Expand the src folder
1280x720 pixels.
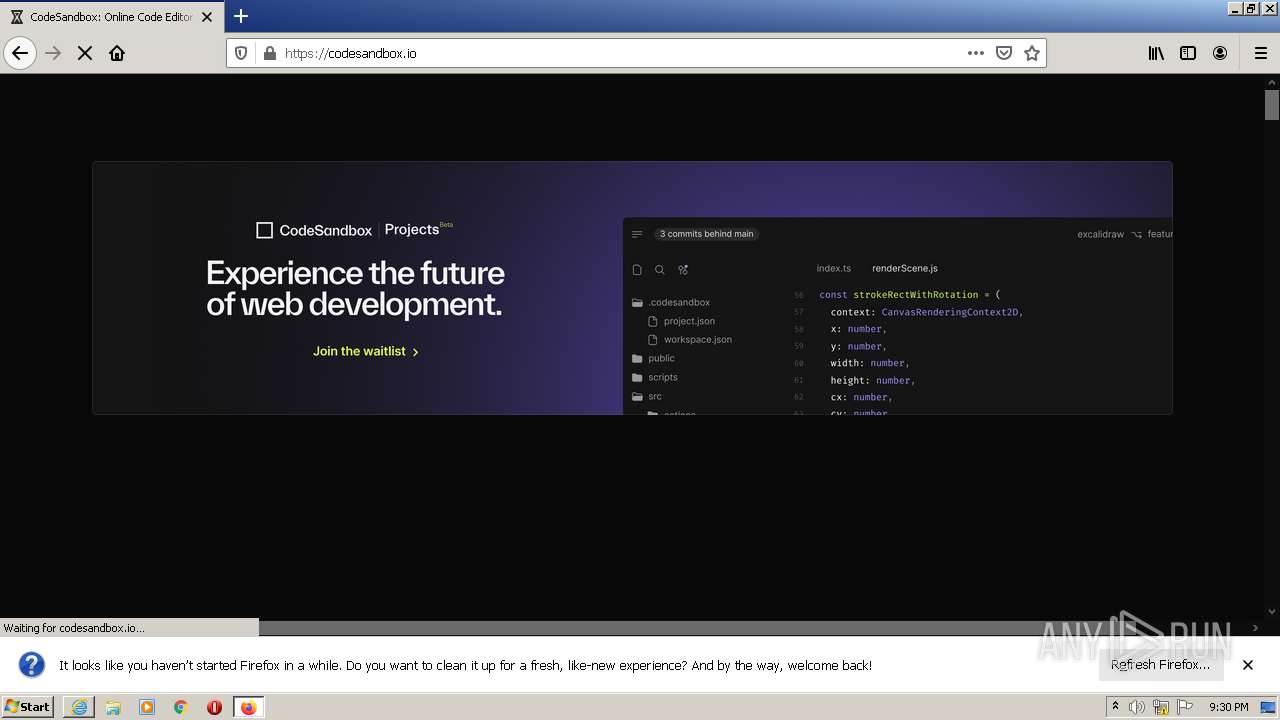tap(647, 396)
